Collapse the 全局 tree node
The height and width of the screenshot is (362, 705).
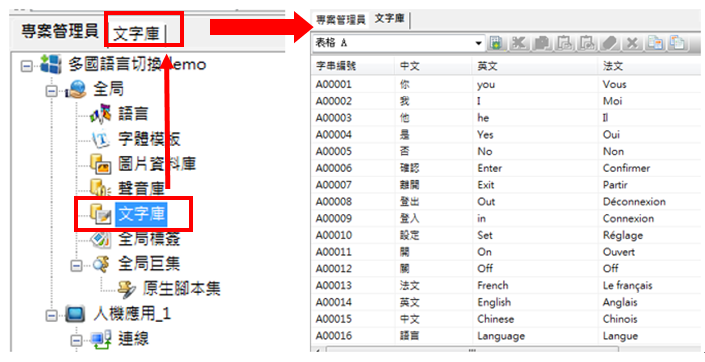(x=52, y=91)
